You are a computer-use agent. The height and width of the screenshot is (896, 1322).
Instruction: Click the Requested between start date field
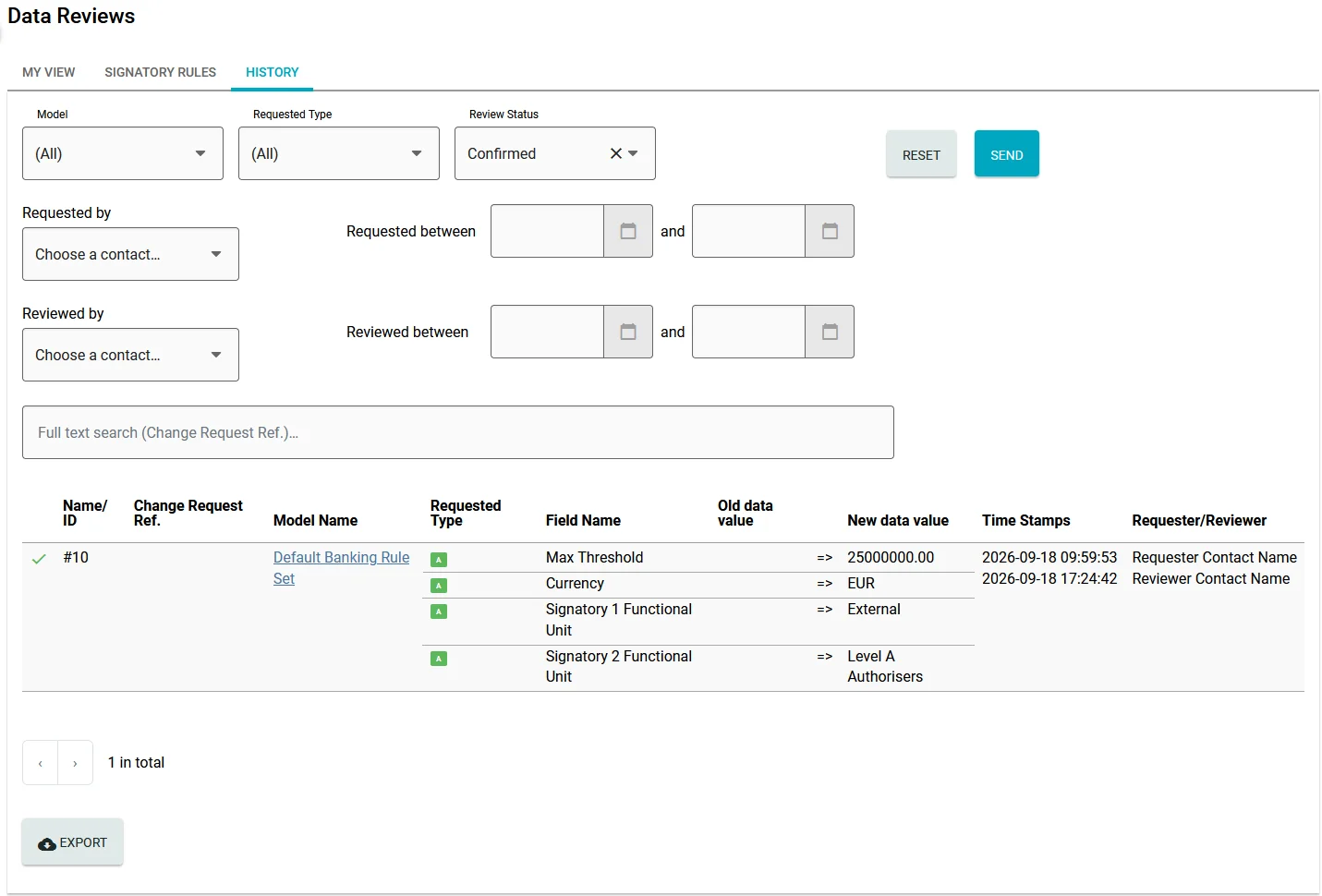[548, 231]
